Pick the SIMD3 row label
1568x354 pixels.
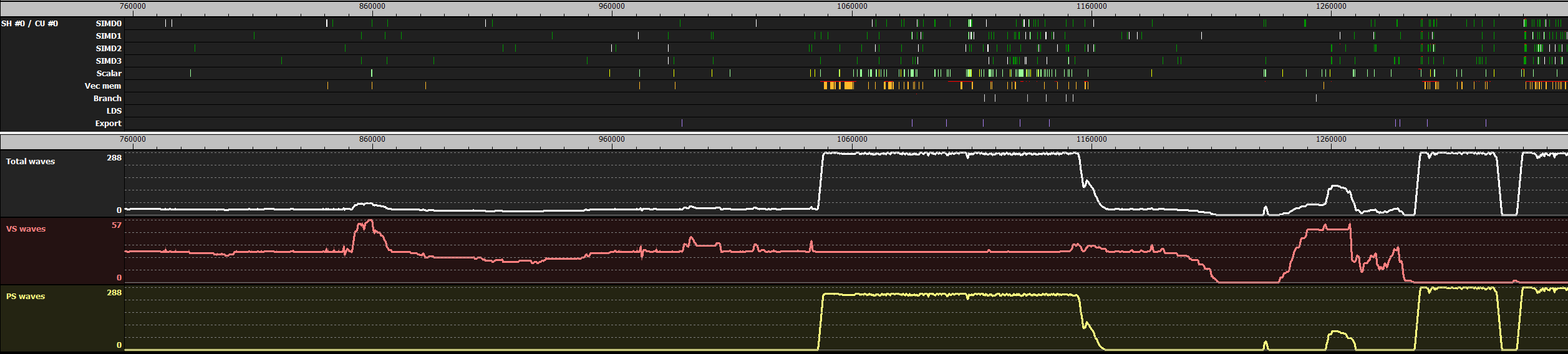pyautogui.click(x=109, y=61)
